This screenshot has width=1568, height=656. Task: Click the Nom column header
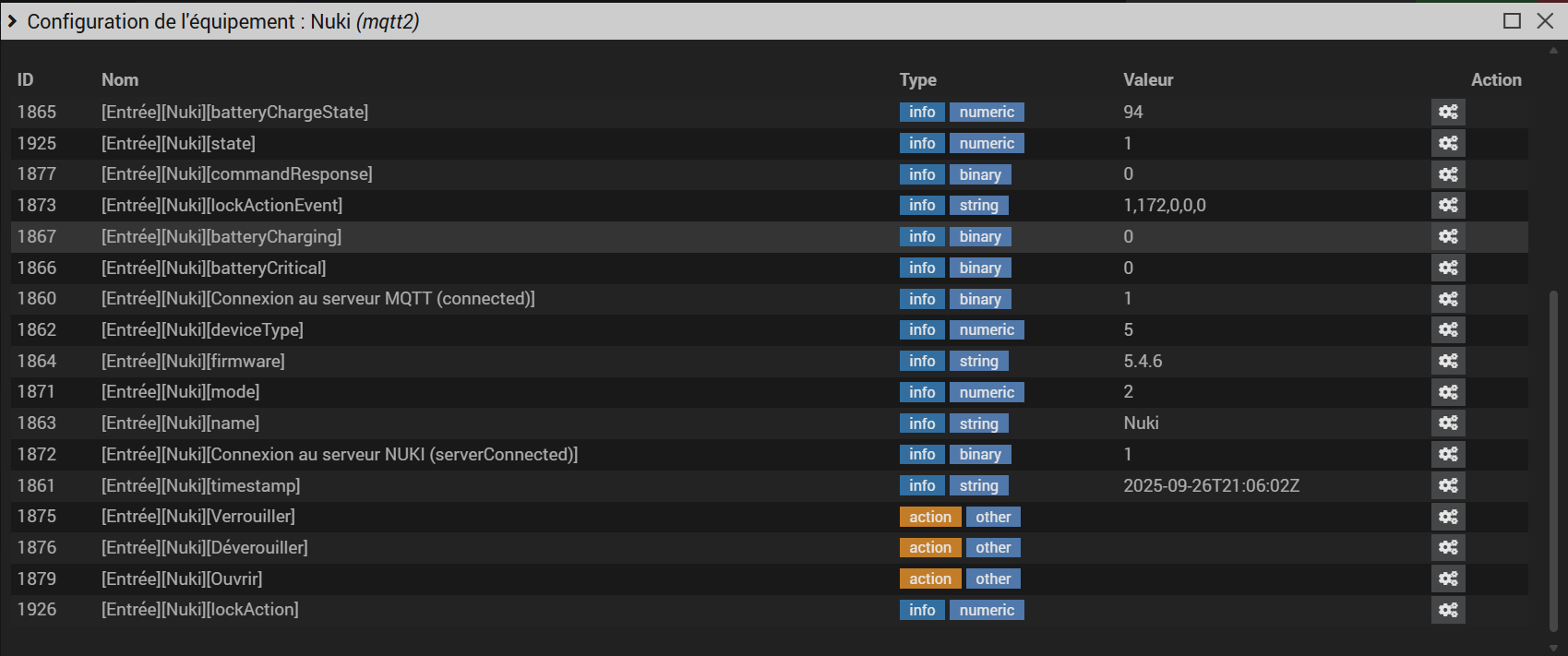click(120, 80)
